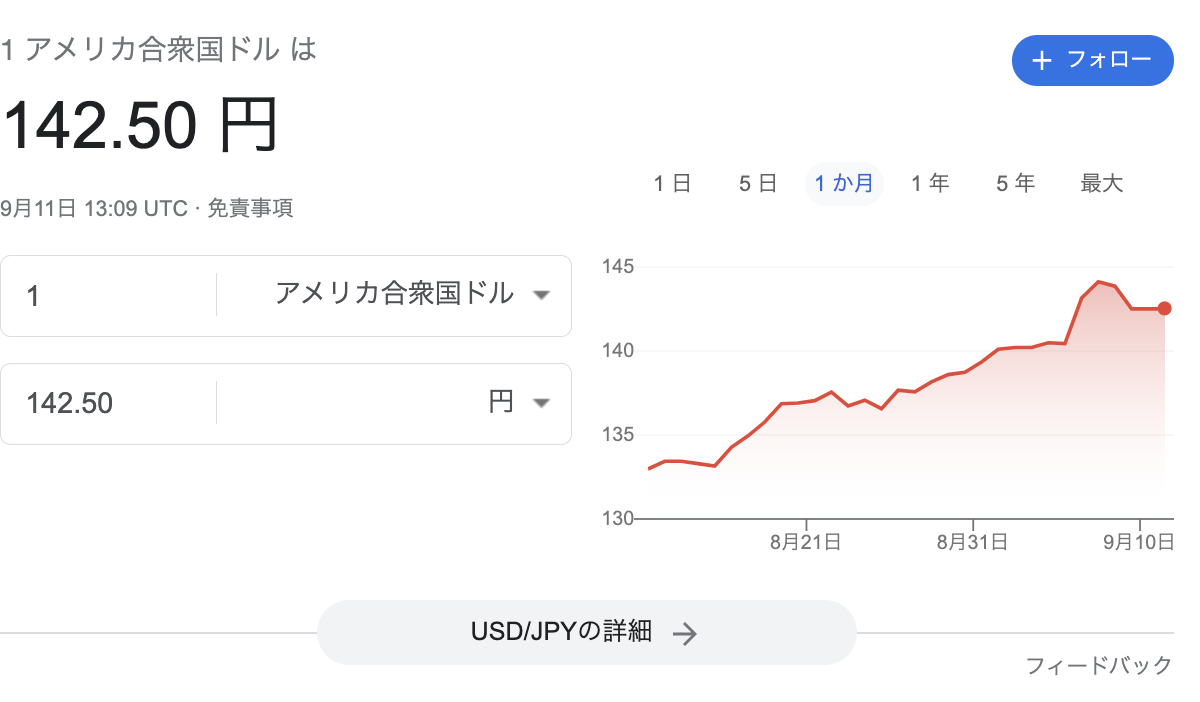The image size is (1200, 702).
Task: Click the フィードバック link
Action: (1099, 666)
